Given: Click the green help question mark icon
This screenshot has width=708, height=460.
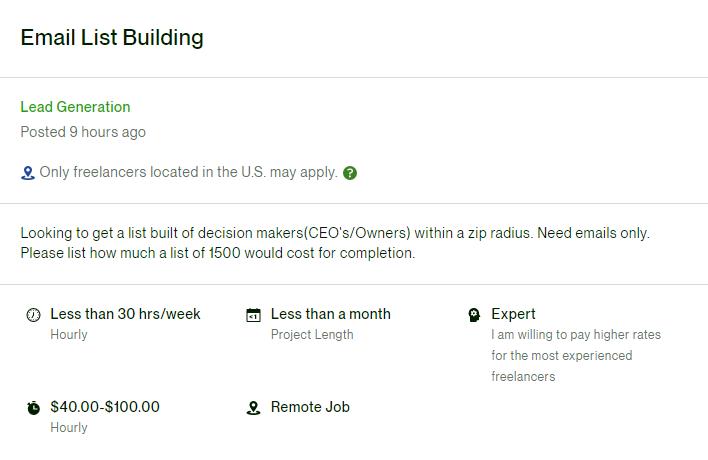Looking at the screenshot, I should point(350,173).
